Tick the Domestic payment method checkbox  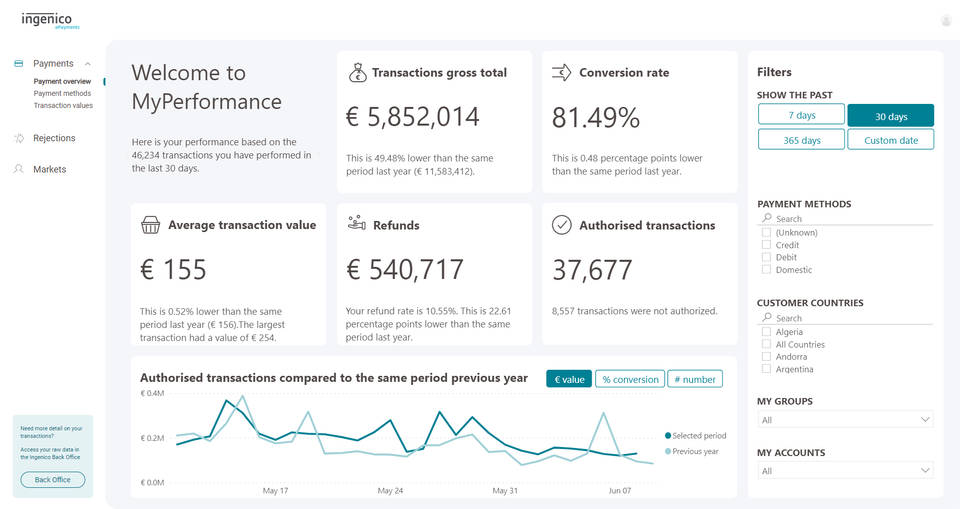[766, 270]
